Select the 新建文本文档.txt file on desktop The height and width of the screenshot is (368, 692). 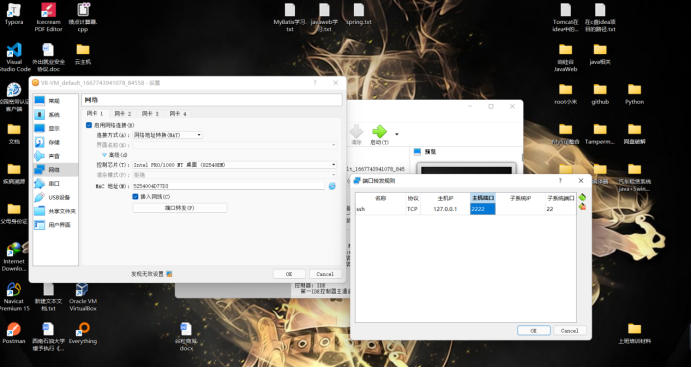coord(49,297)
